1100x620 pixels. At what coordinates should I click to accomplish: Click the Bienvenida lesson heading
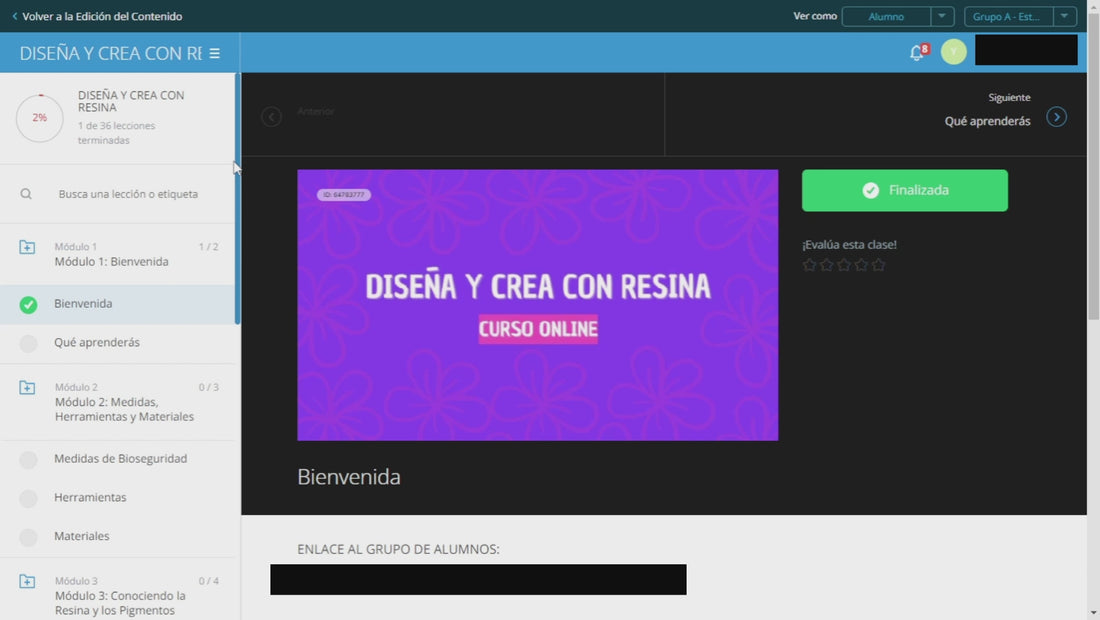(349, 477)
